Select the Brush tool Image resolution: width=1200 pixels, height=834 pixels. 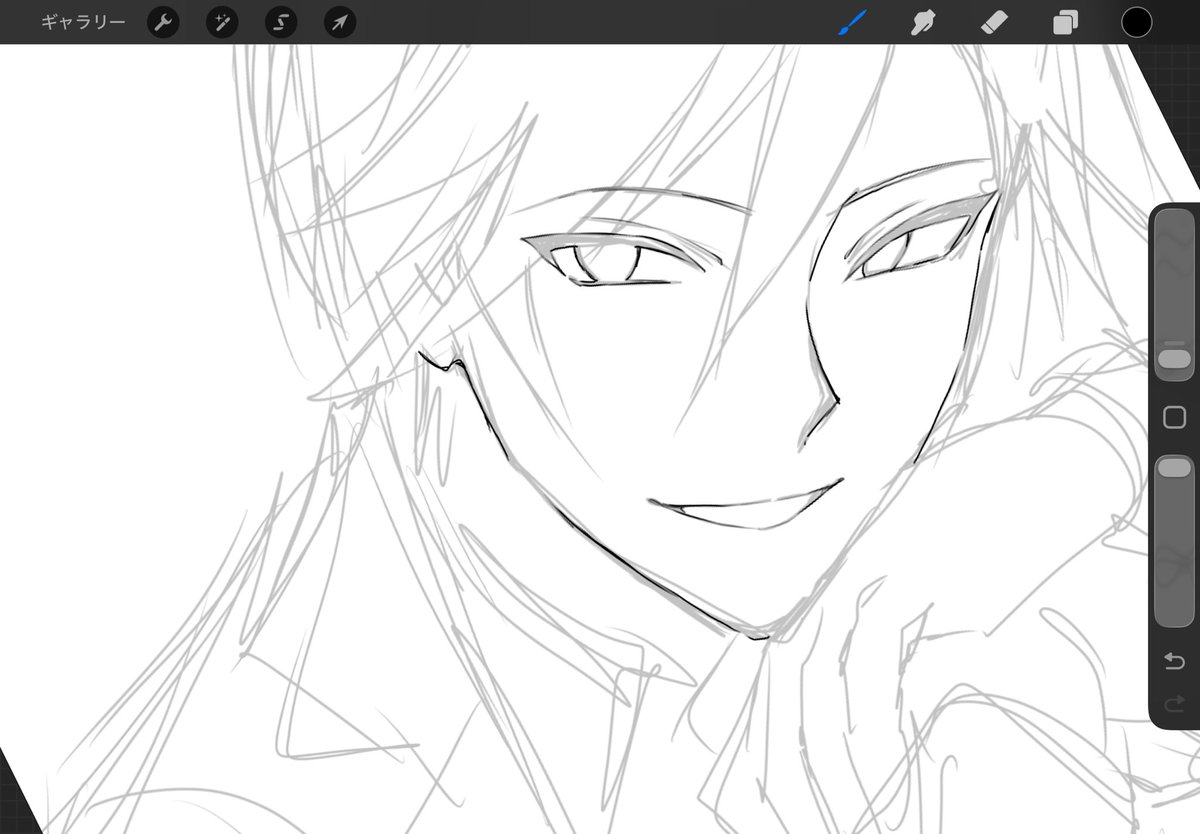pyautogui.click(x=853, y=22)
